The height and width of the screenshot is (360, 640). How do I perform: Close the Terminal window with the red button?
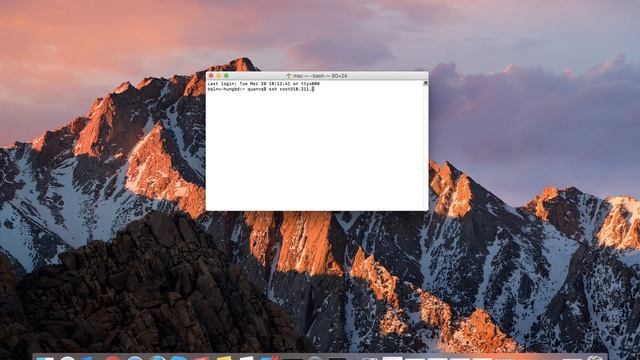(x=211, y=76)
